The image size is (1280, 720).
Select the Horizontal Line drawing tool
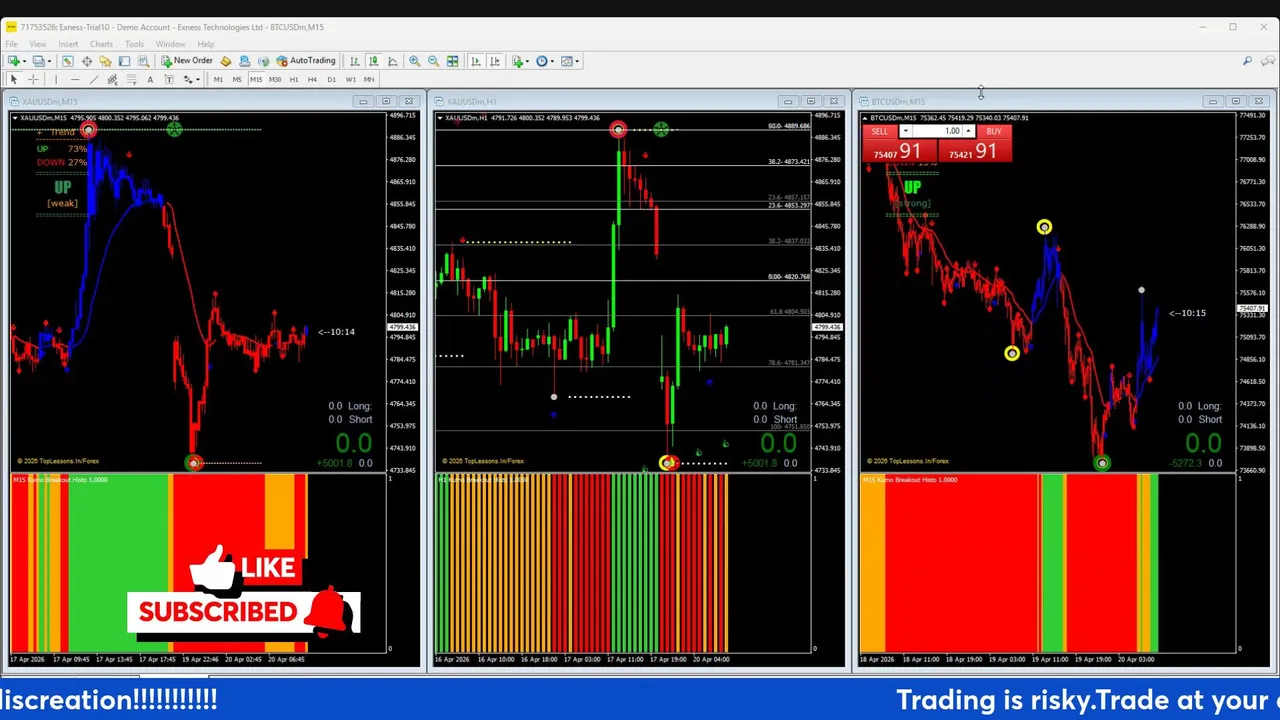click(x=75, y=80)
